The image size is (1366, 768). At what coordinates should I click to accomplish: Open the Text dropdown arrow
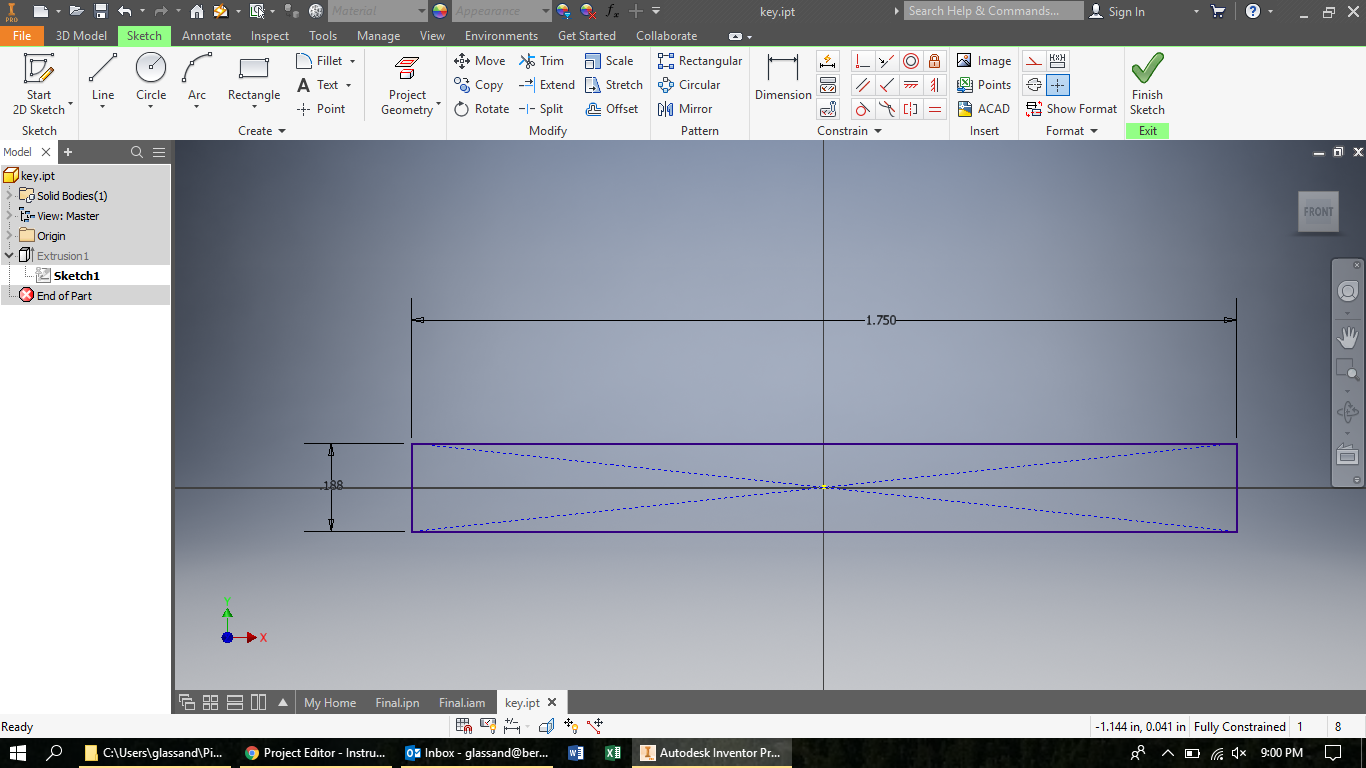coord(349,85)
